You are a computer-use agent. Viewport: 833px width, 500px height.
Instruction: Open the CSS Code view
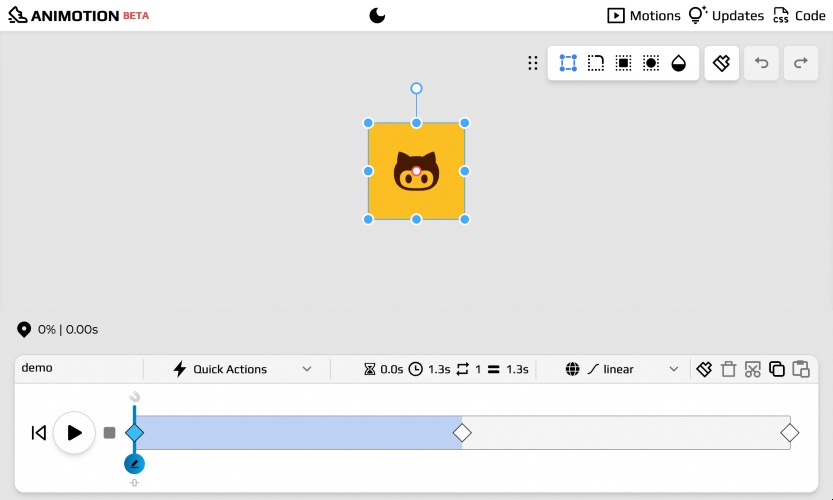click(x=800, y=15)
